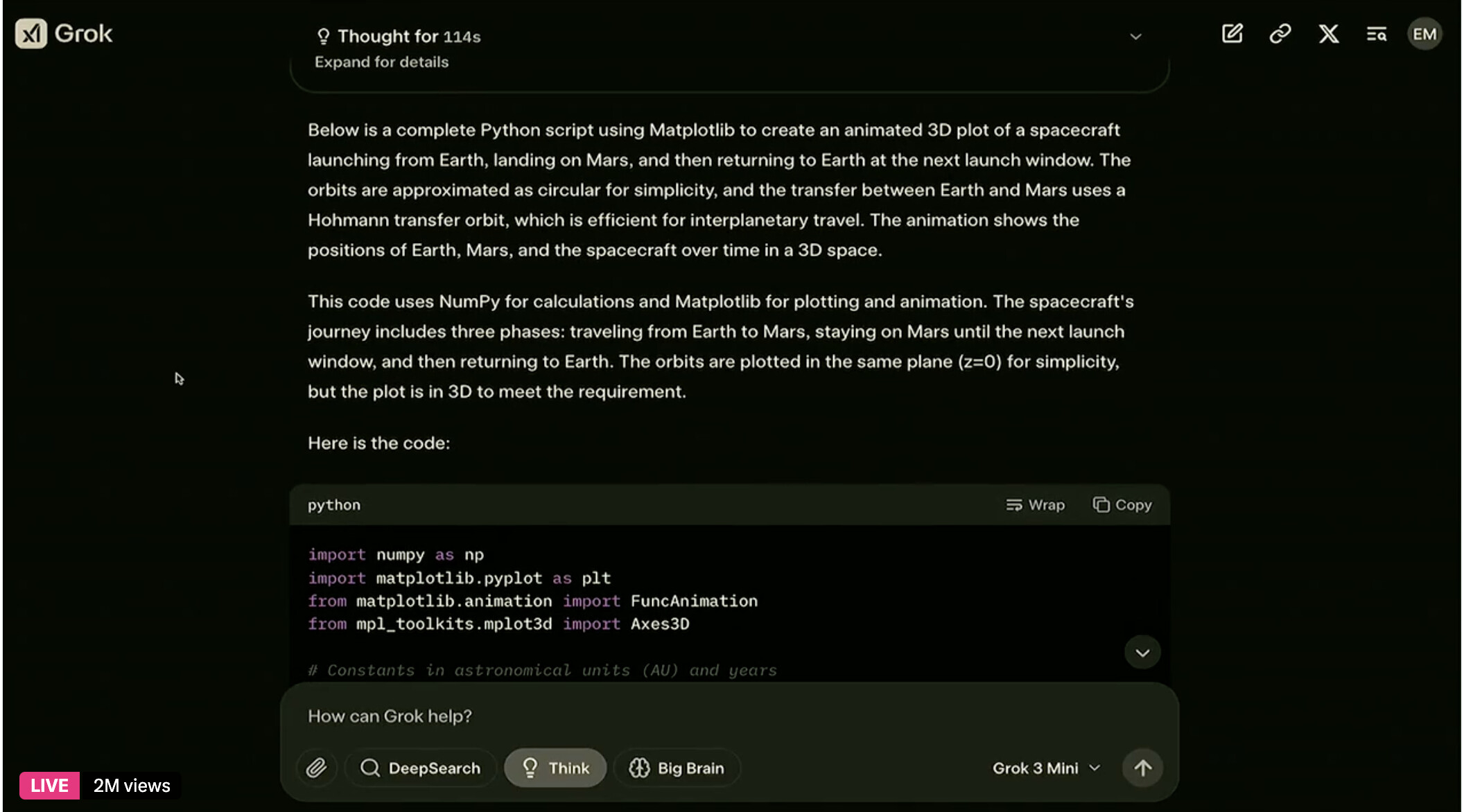This screenshot has width=1464, height=812.
Task: Open X from the header icon
Action: pos(1328,33)
